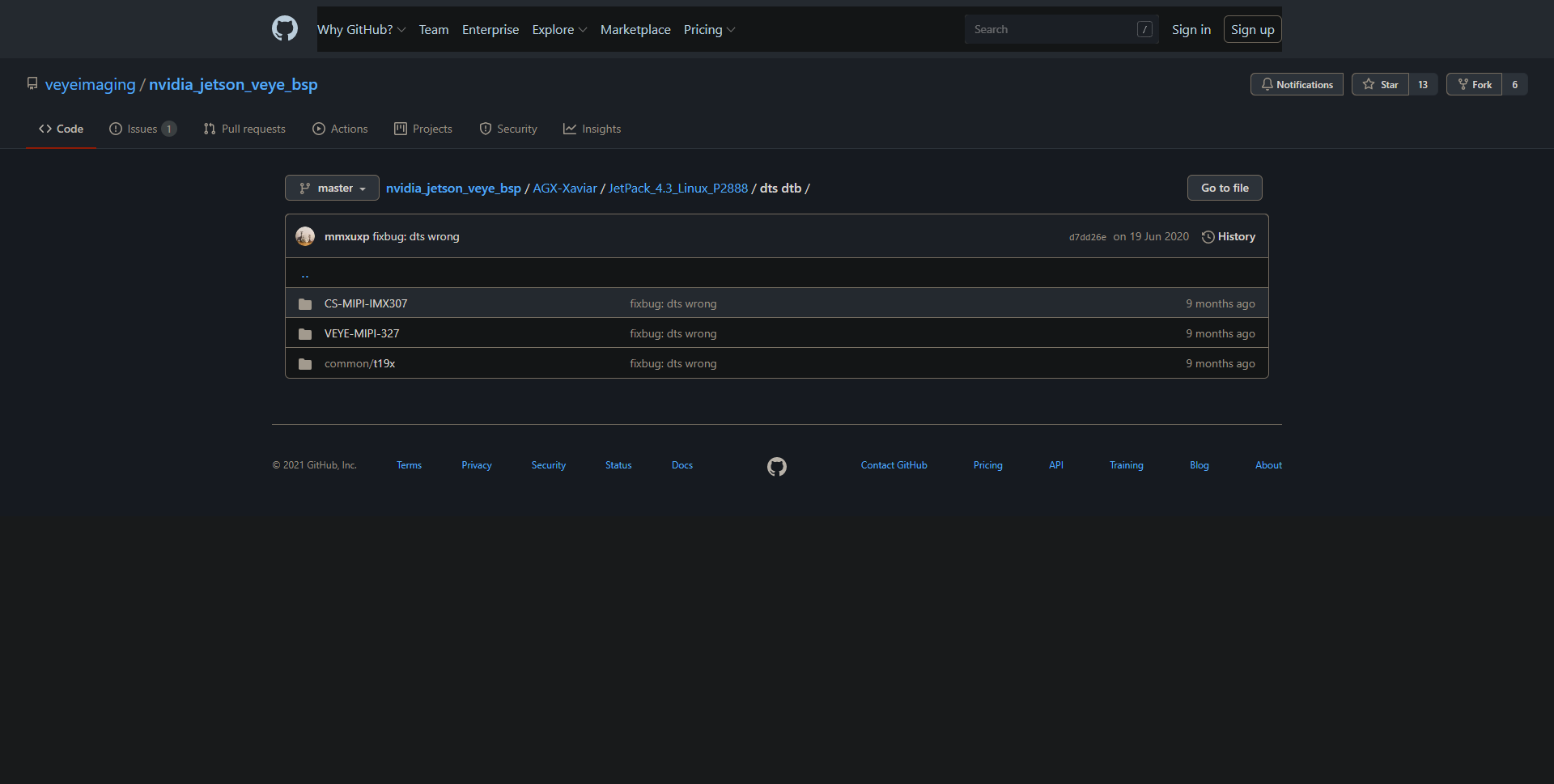The image size is (1554, 784).
Task: Click the mmxuxp user avatar
Action: pos(305,236)
